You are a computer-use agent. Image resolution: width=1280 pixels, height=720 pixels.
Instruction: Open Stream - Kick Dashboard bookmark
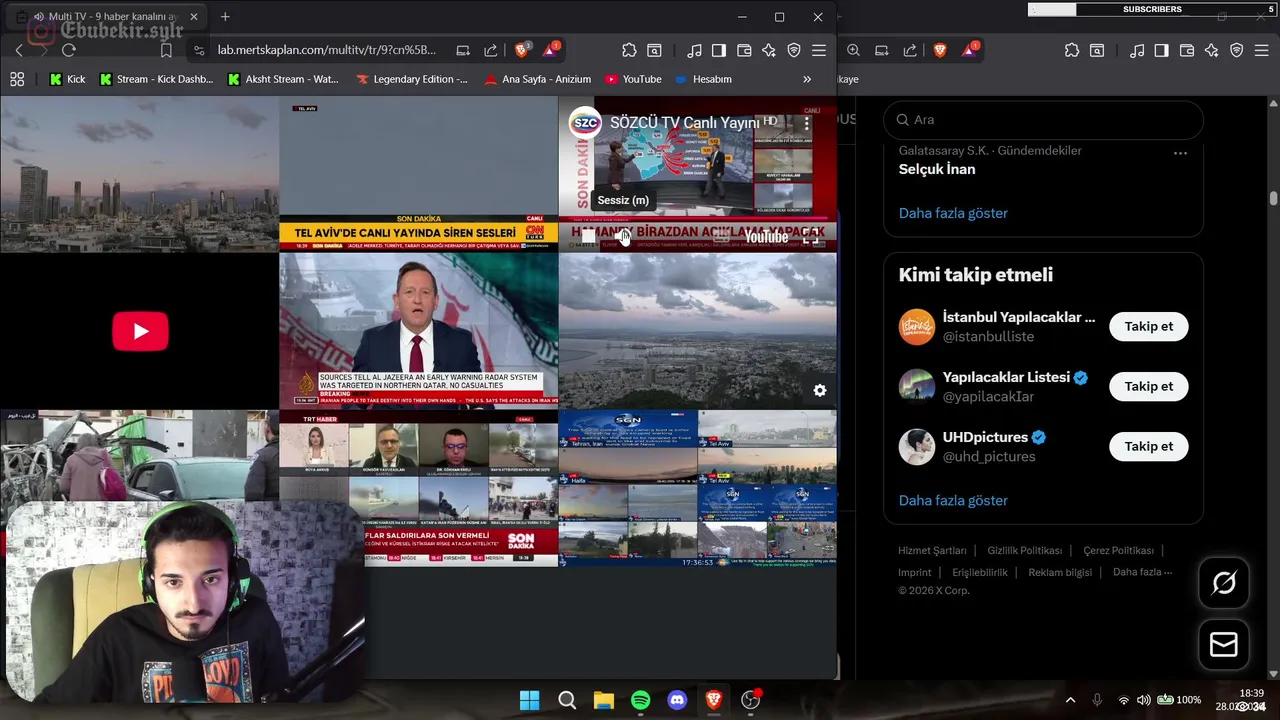156,79
